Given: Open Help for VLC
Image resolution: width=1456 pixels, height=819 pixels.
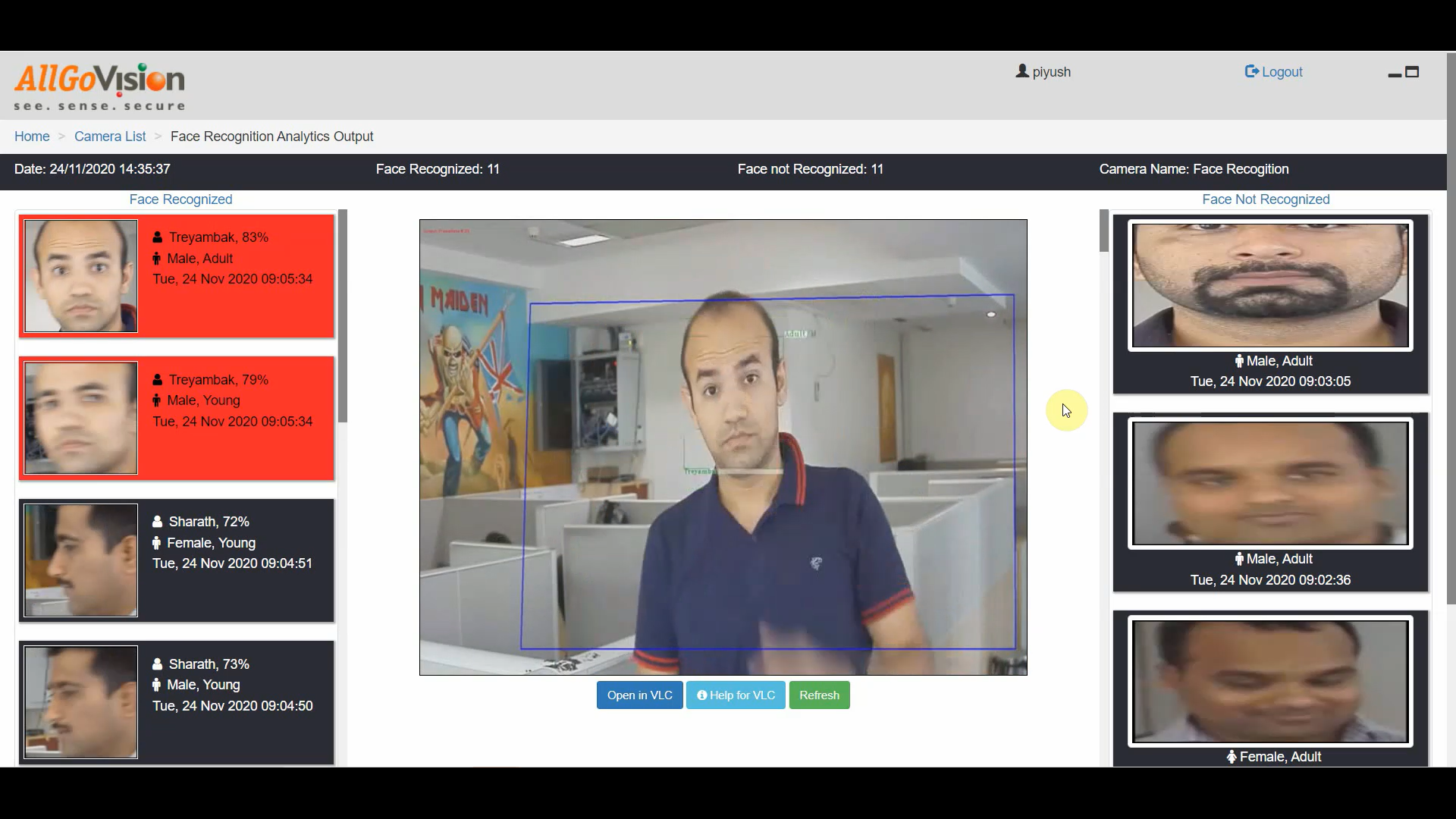Looking at the screenshot, I should click(736, 695).
